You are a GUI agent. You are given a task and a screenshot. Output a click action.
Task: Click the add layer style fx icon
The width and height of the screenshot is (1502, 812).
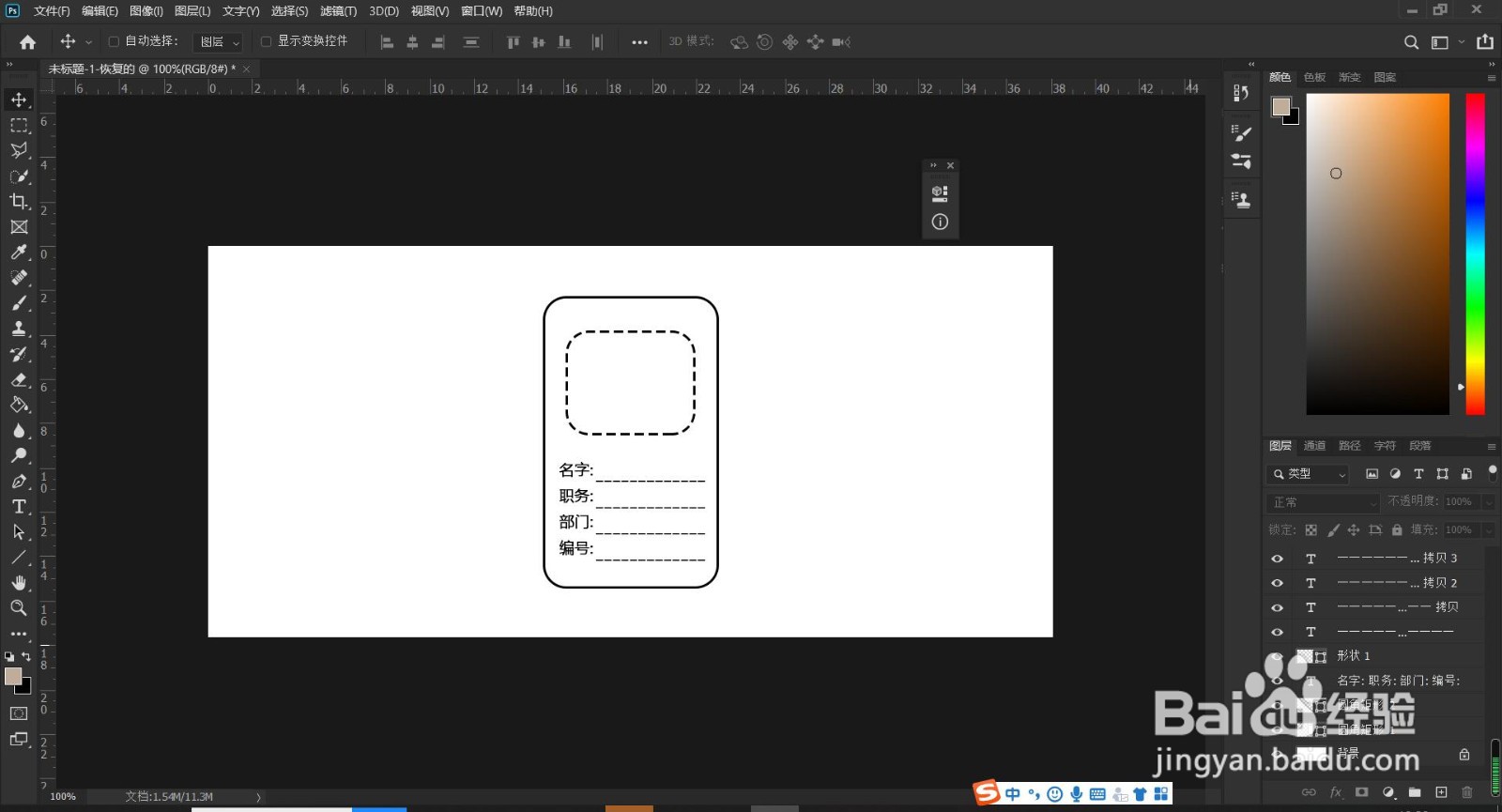(x=1336, y=792)
